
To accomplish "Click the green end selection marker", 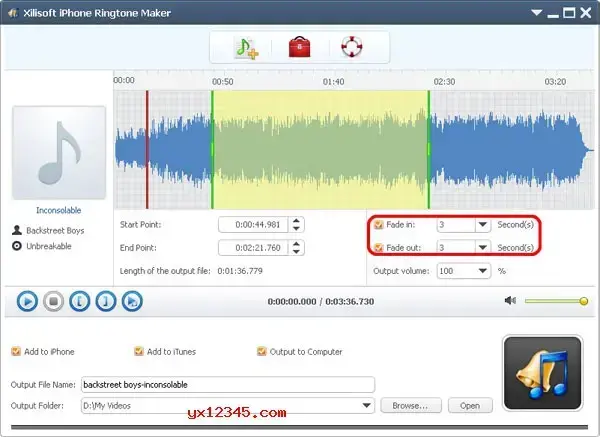I will [x=429, y=150].
